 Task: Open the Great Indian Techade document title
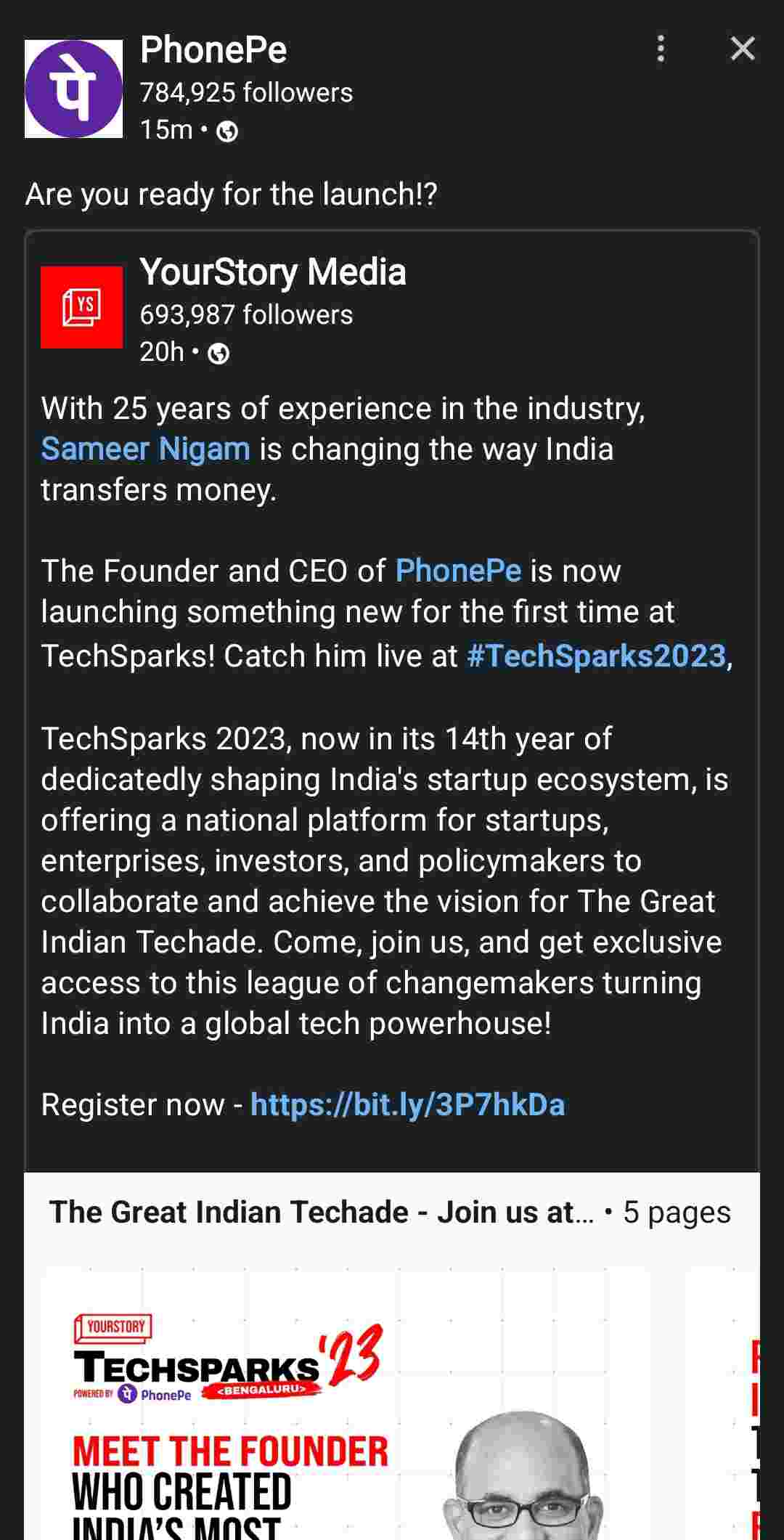pos(321,1212)
